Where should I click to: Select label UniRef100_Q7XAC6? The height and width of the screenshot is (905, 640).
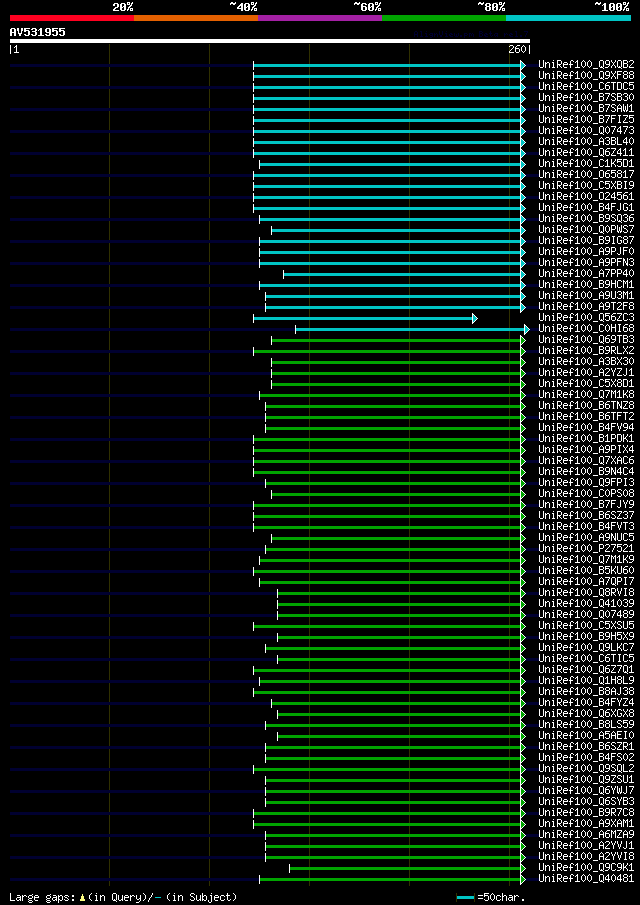pos(586,461)
